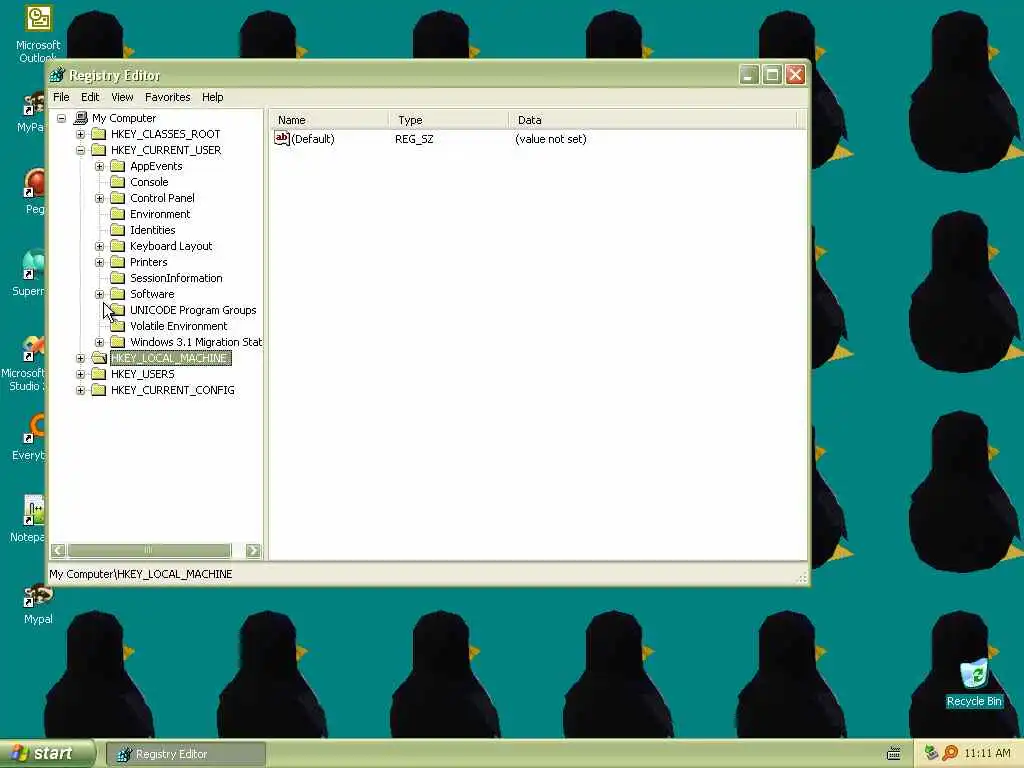This screenshot has height=768, width=1024.
Task: Click the HKEY_CLASSES_ROOT folder icon
Action: point(99,134)
